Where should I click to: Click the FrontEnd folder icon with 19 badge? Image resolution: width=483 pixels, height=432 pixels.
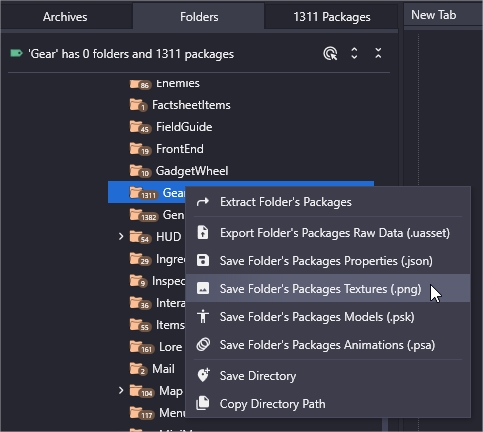pyautogui.click(x=140, y=149)
